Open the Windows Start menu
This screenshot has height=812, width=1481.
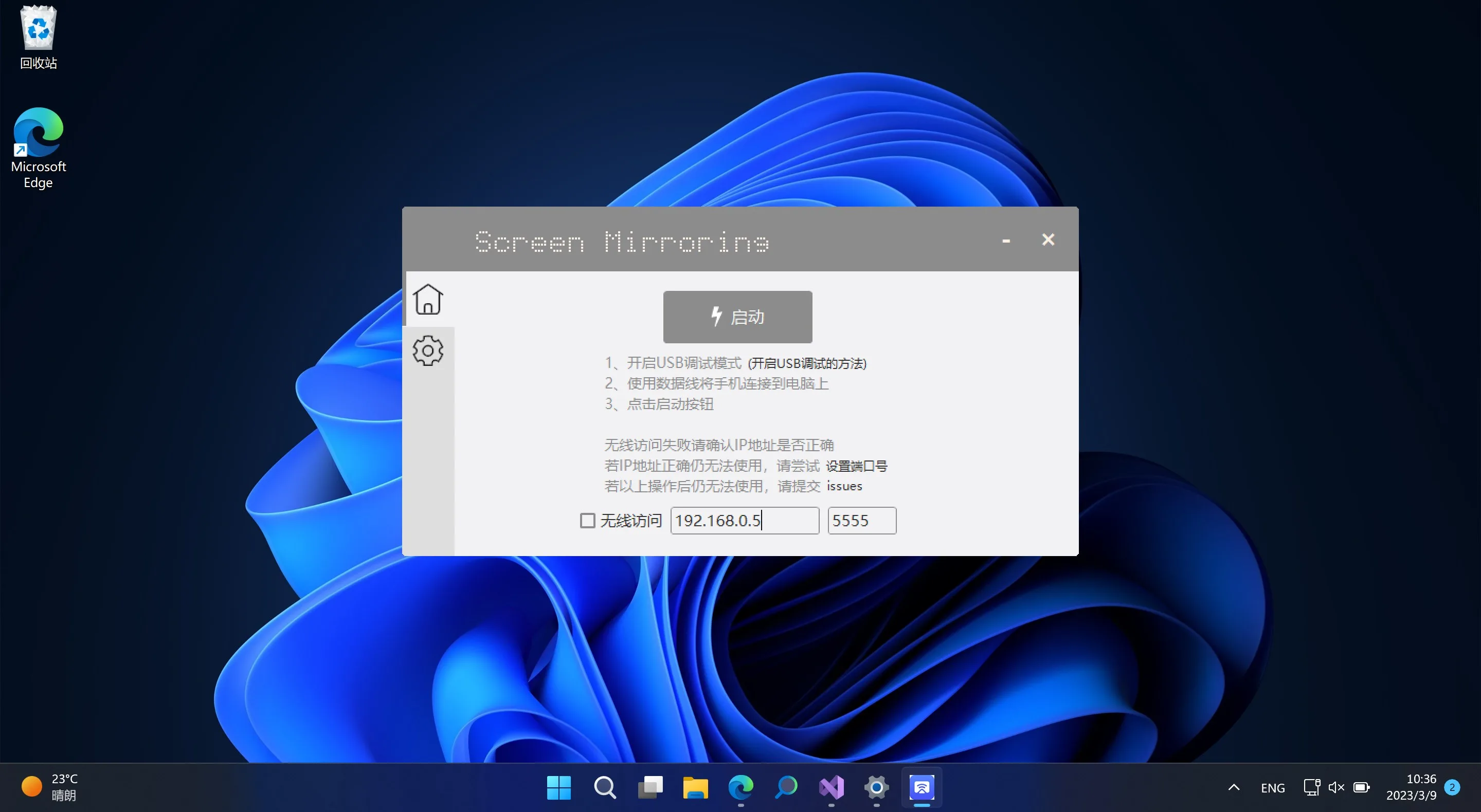click(x=559, y=787)
